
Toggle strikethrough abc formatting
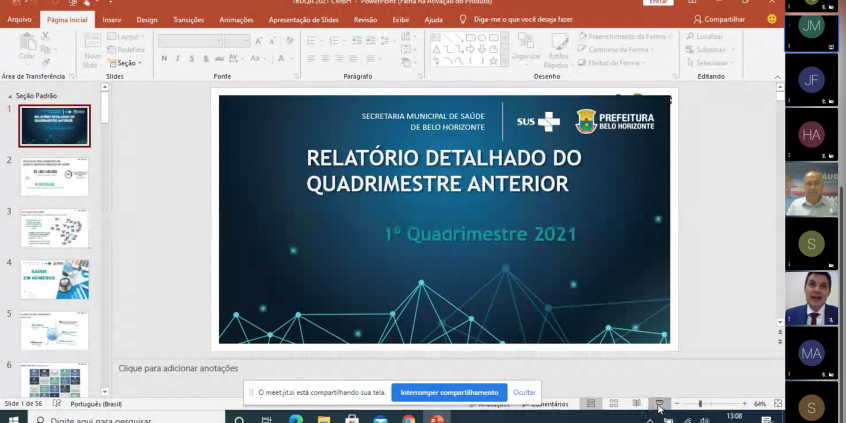coord(220,58)
